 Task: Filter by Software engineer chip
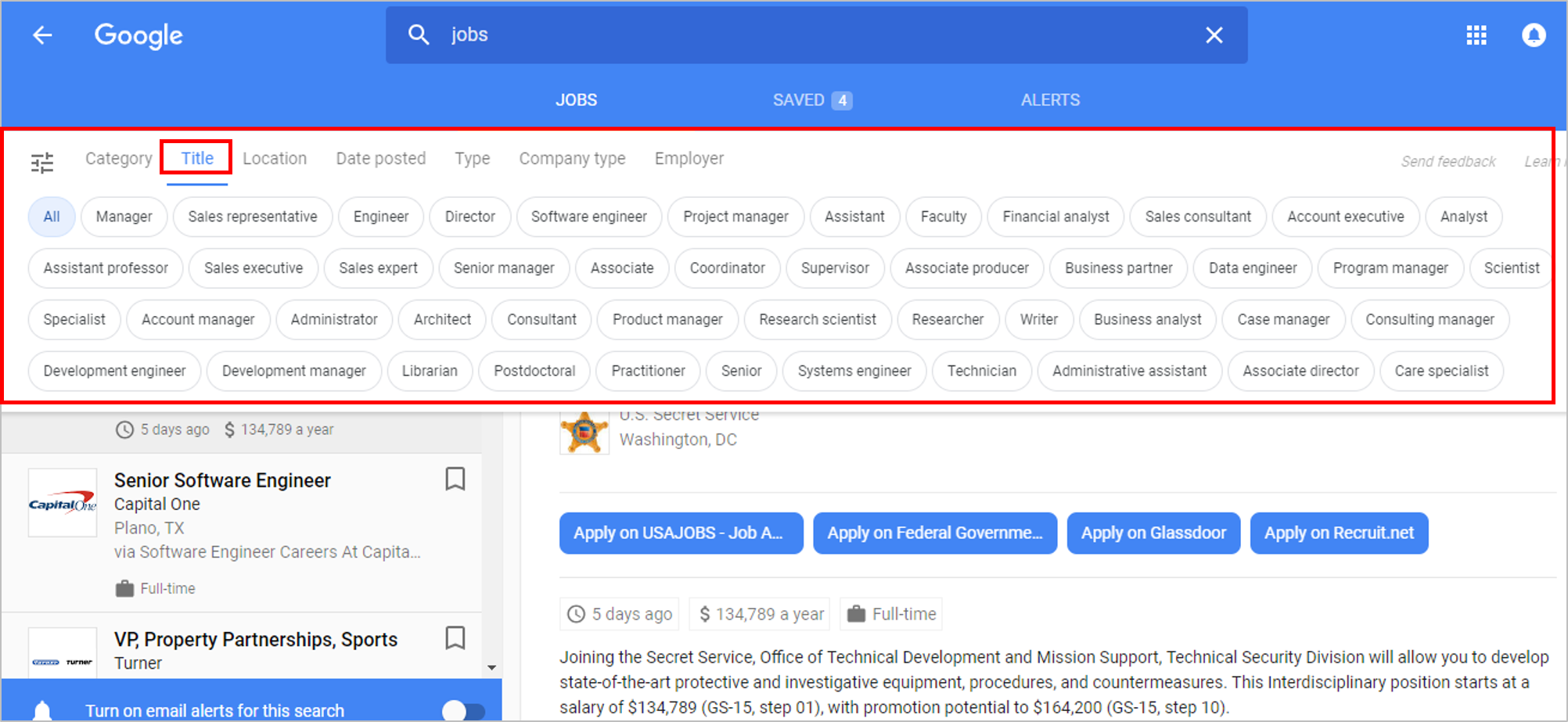point(589,217)
